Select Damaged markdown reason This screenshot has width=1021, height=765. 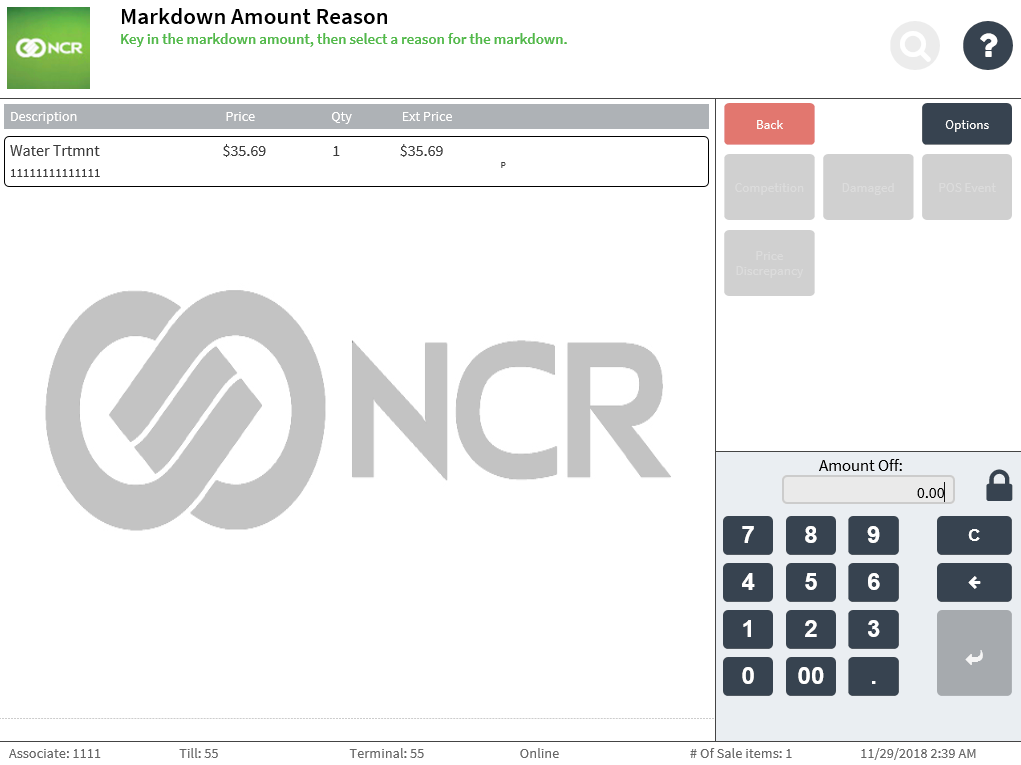(x=868, y=187)
